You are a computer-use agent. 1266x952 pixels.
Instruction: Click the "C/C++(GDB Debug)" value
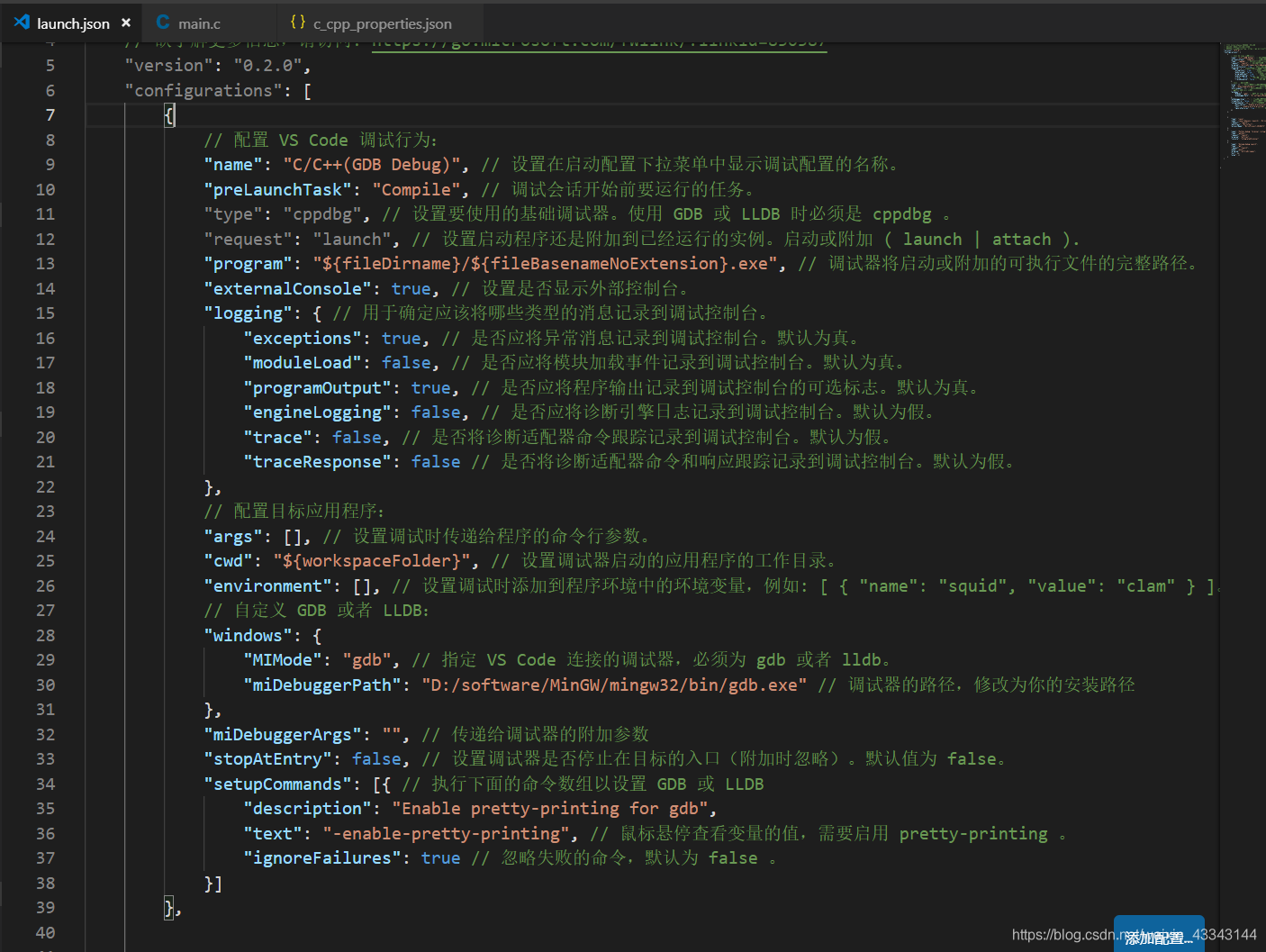pos(372,165)
